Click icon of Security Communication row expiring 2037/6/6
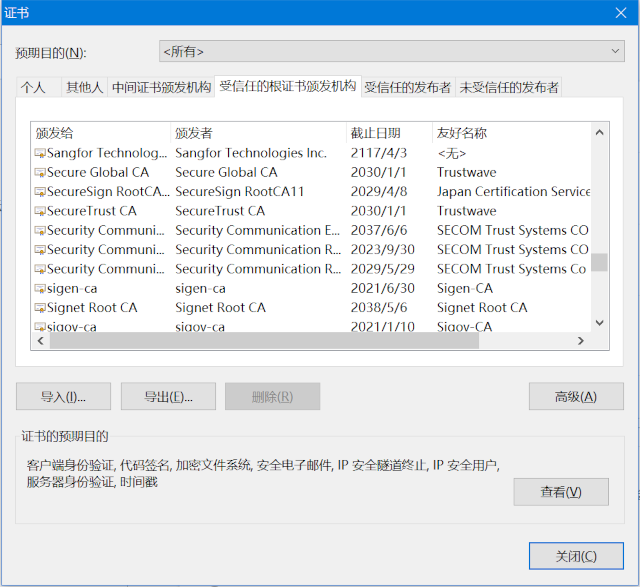The width and height of the screenshot is (640, 587). coord(40,231)
